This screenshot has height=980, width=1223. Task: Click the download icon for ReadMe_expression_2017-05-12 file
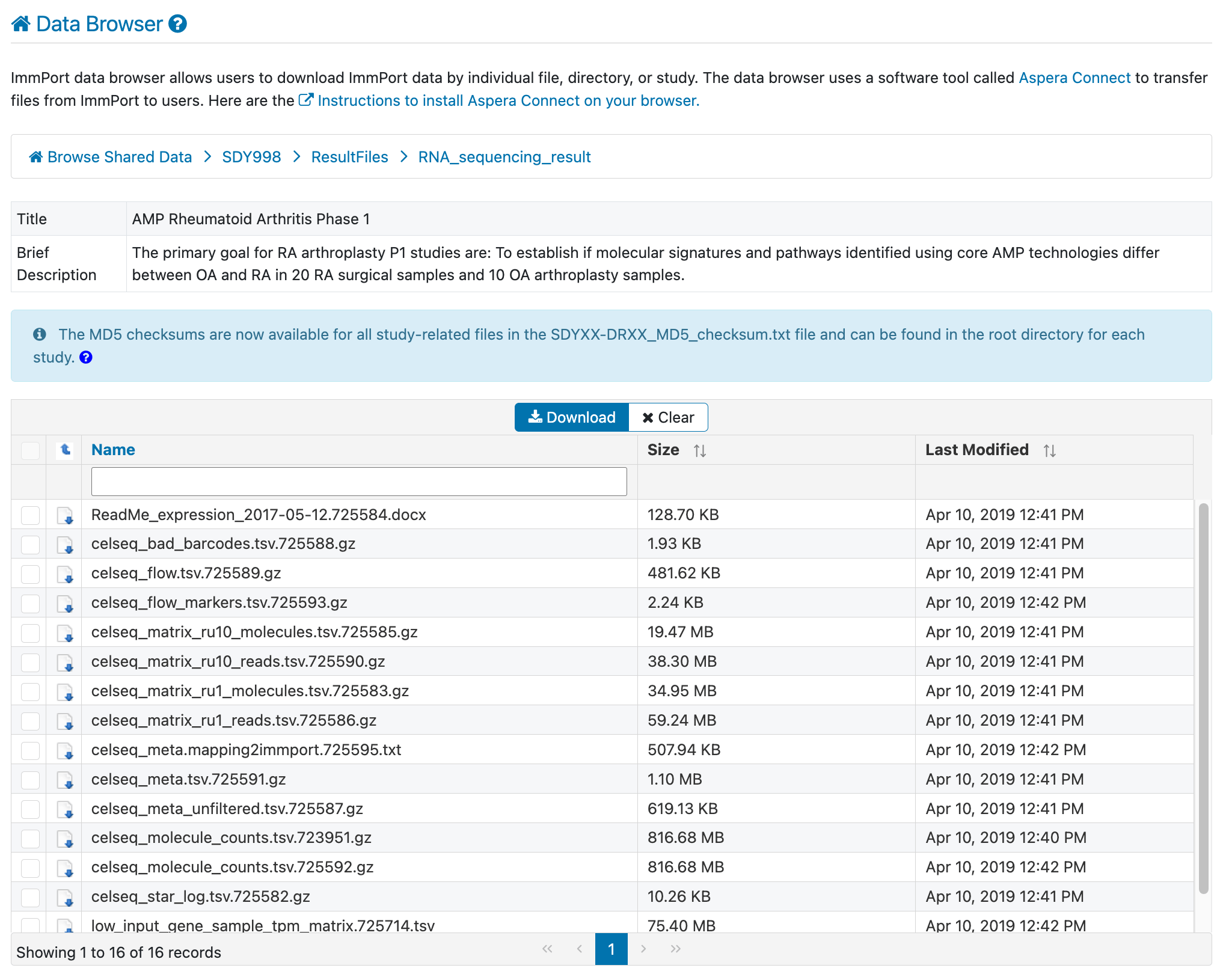(66, 515)
